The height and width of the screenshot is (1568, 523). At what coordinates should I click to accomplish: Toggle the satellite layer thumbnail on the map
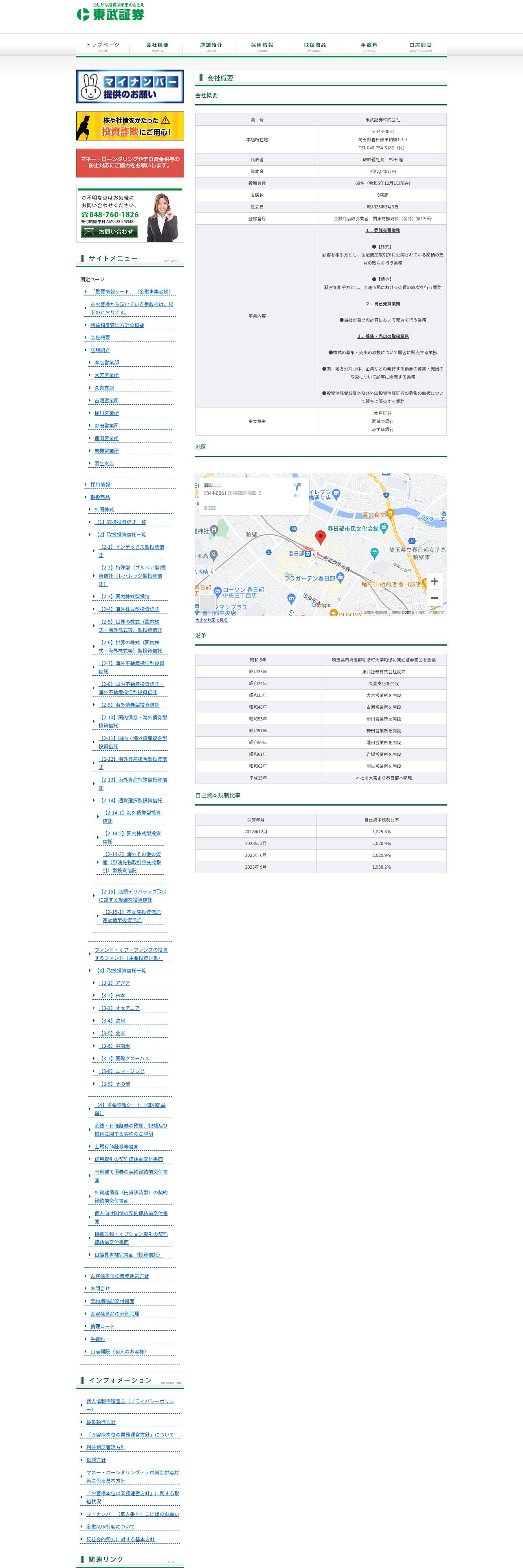(208, 602)
